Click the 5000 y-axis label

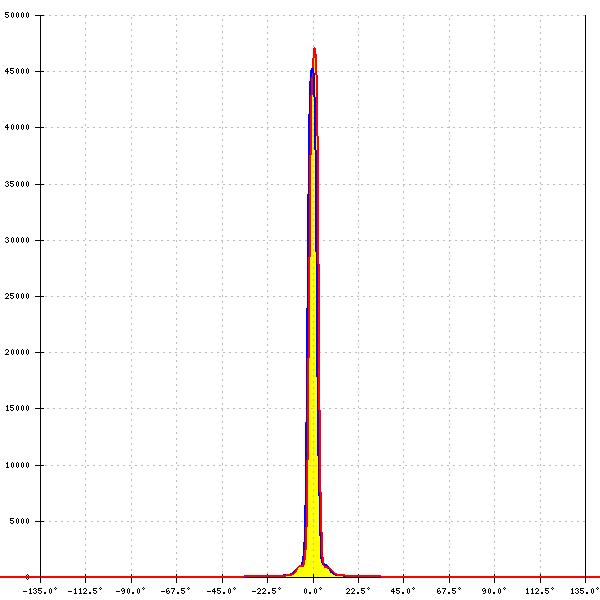[20, 521]
